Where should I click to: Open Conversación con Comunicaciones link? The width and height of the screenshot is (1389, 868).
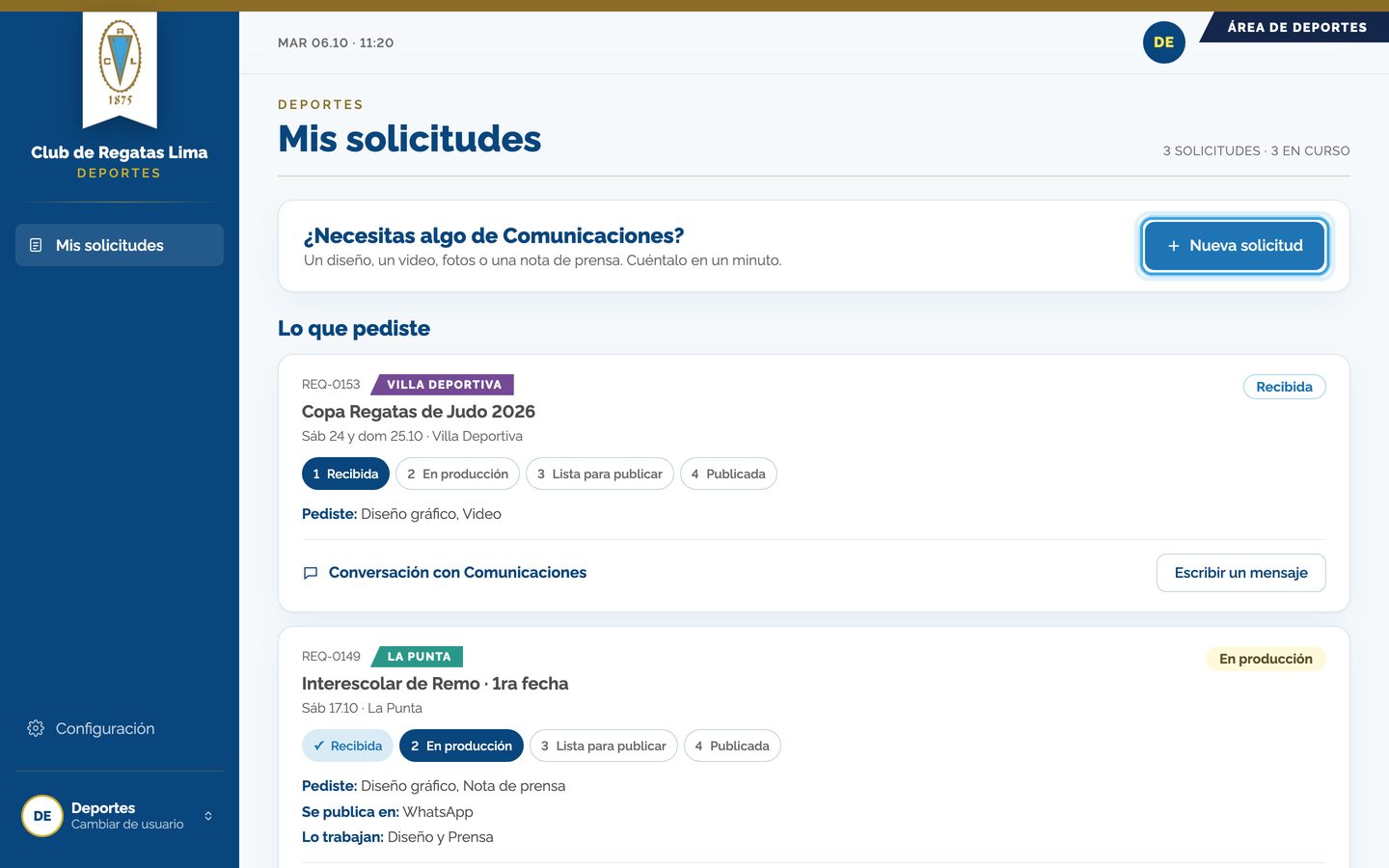(457, 573)
